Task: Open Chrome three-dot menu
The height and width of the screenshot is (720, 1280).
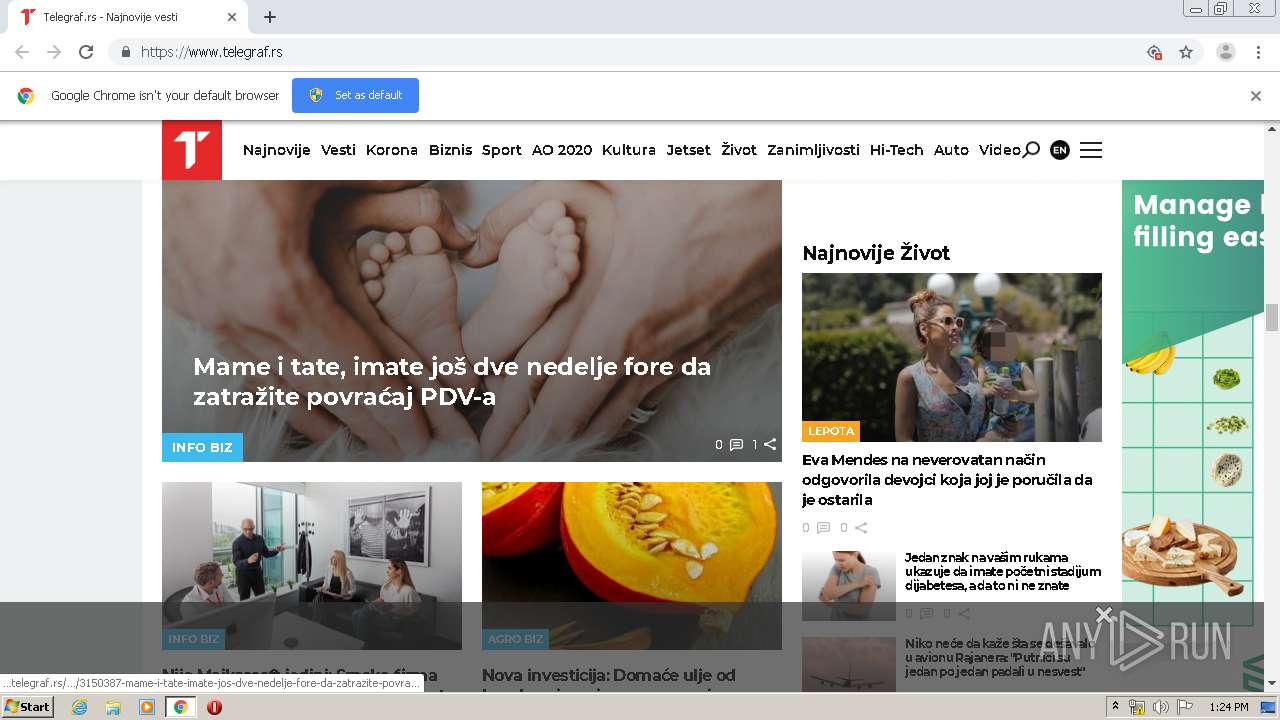Action: point(1259,52)
